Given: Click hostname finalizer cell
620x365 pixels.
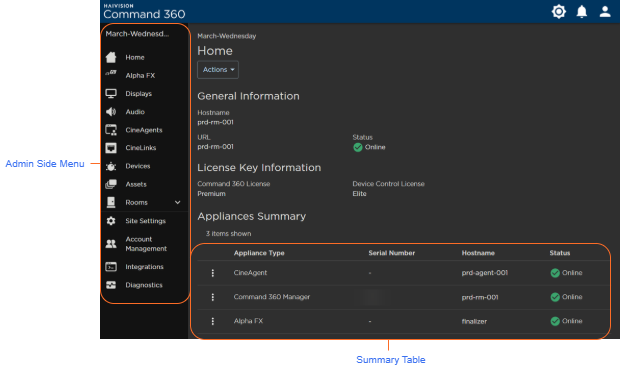Looking at the screenshot, I should 474,322.
